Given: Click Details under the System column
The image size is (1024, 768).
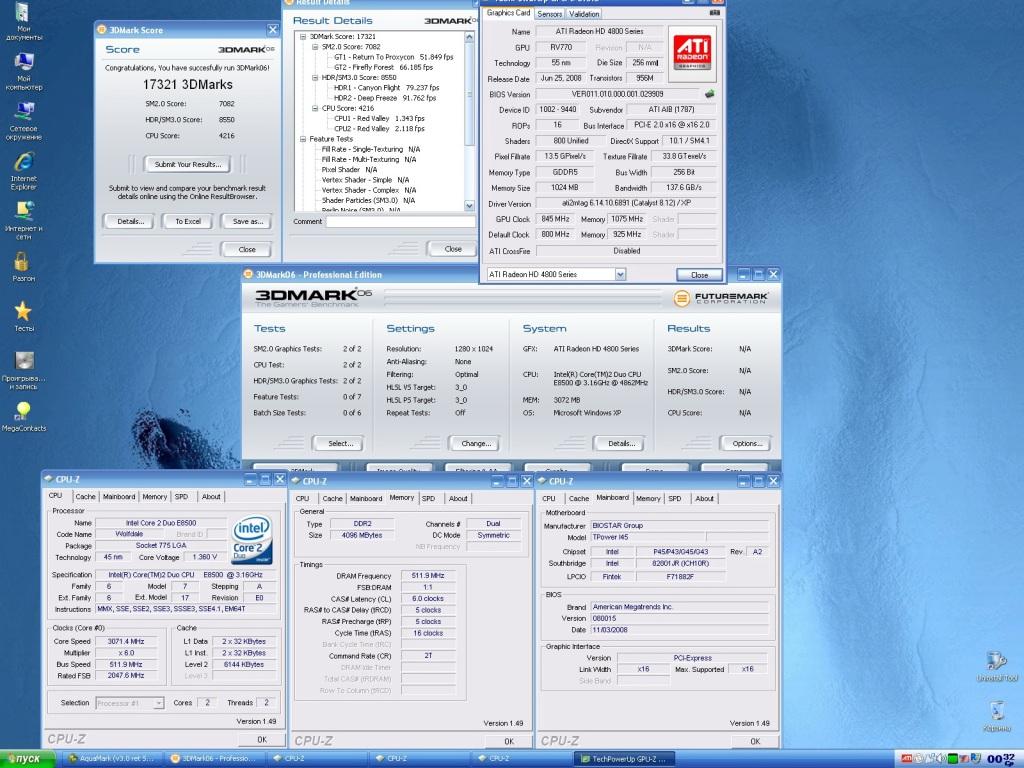Looking at the screenshot, I should click(621, 443).
